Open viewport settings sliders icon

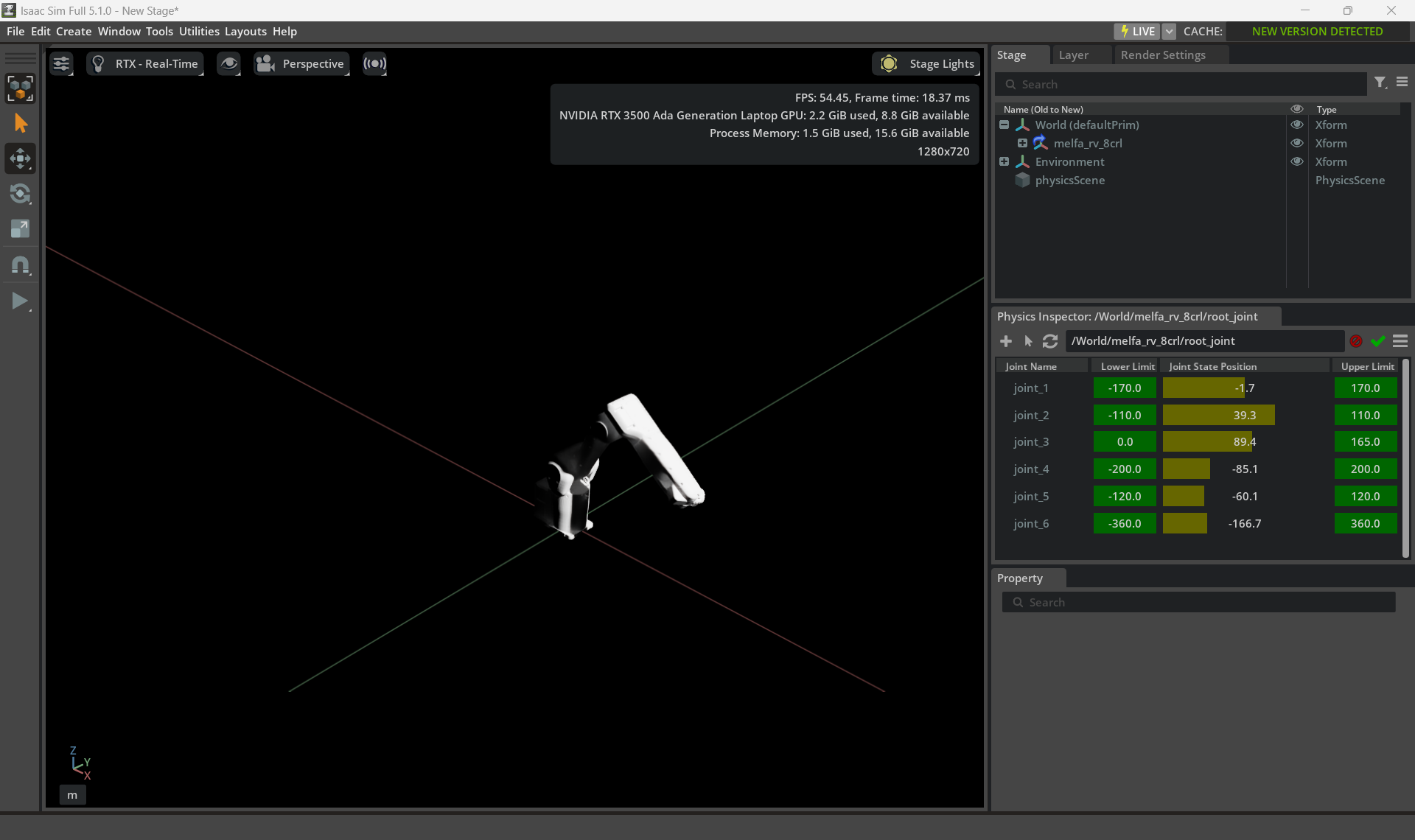click(61, 64)
